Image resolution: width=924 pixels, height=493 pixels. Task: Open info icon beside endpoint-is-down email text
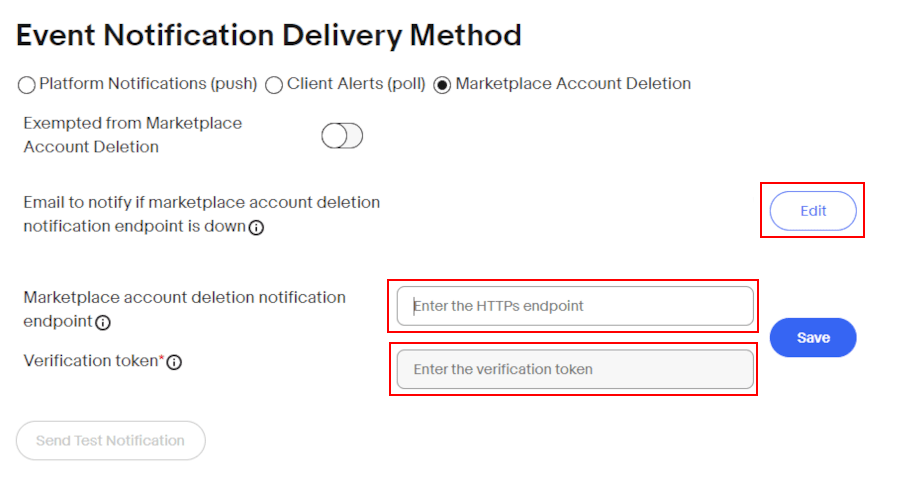click(x=256, y=227)
